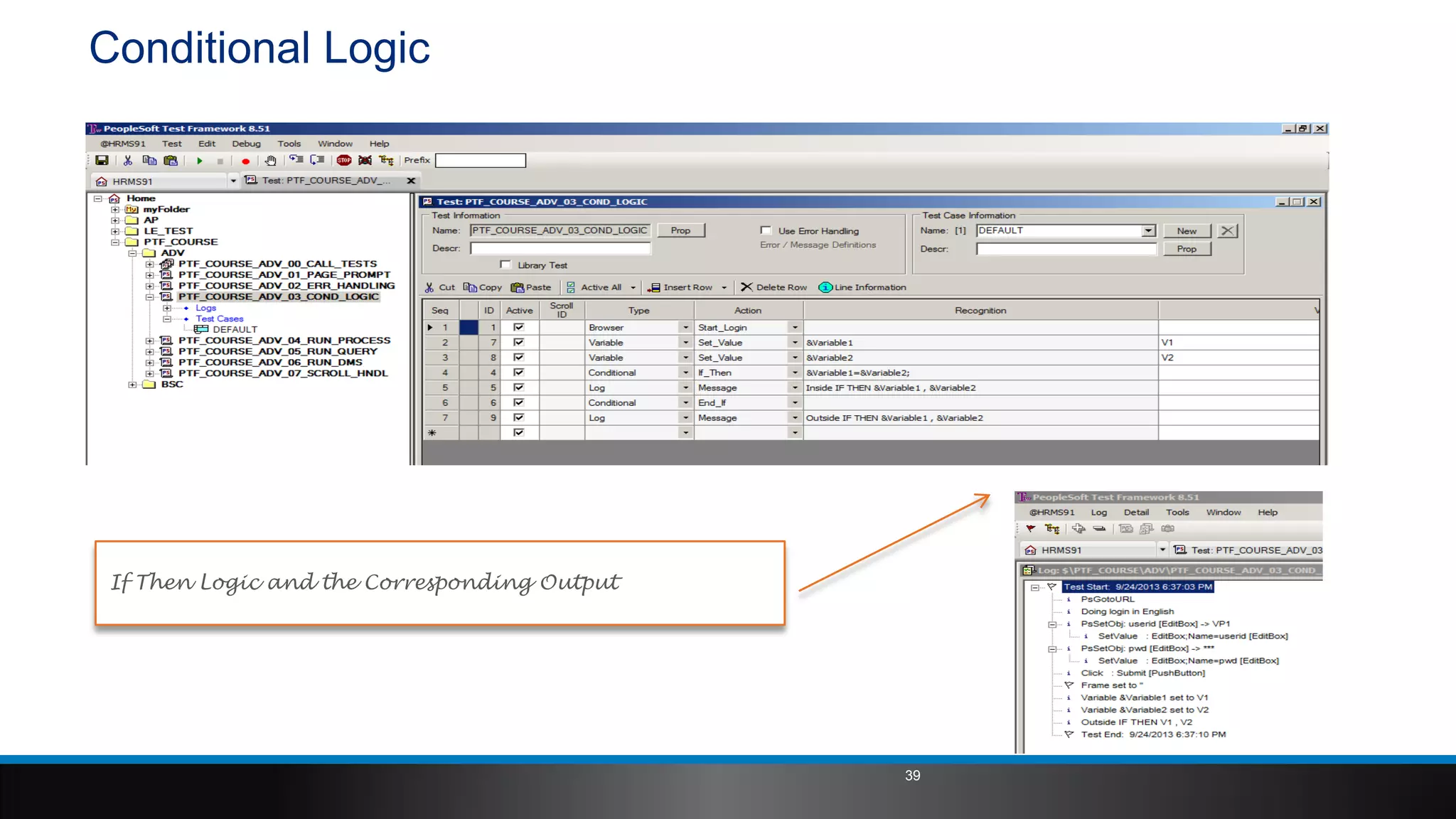Toggle Active checkbox for Outside IF THEN row
The height and width of the screenshot is (819, 1456).
point(519,418)
